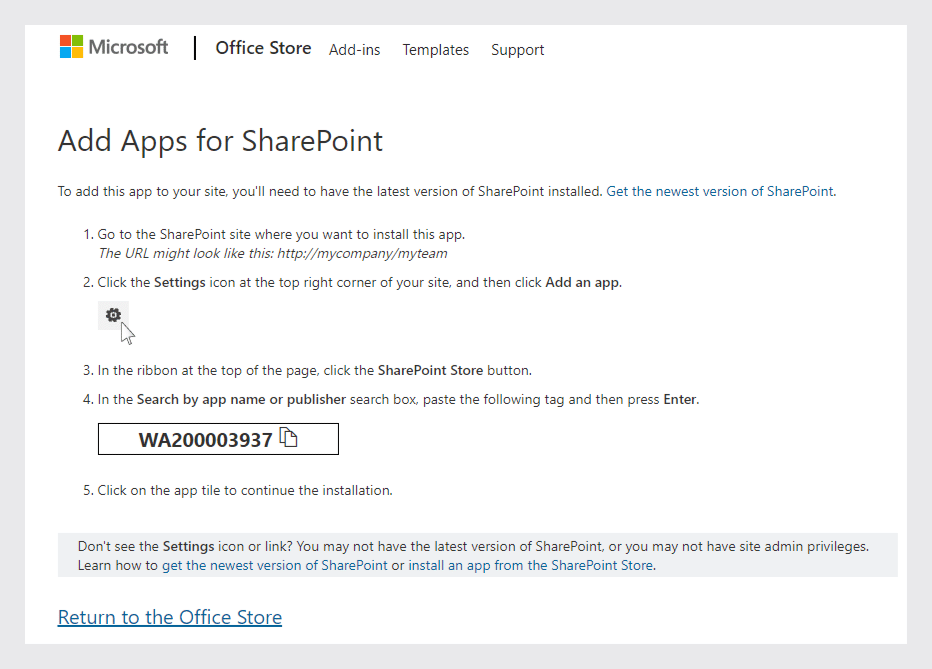The image size is (932, 669).
Task: Open 'install an app from the SharePoint Store' link
Action: point(530,565)
